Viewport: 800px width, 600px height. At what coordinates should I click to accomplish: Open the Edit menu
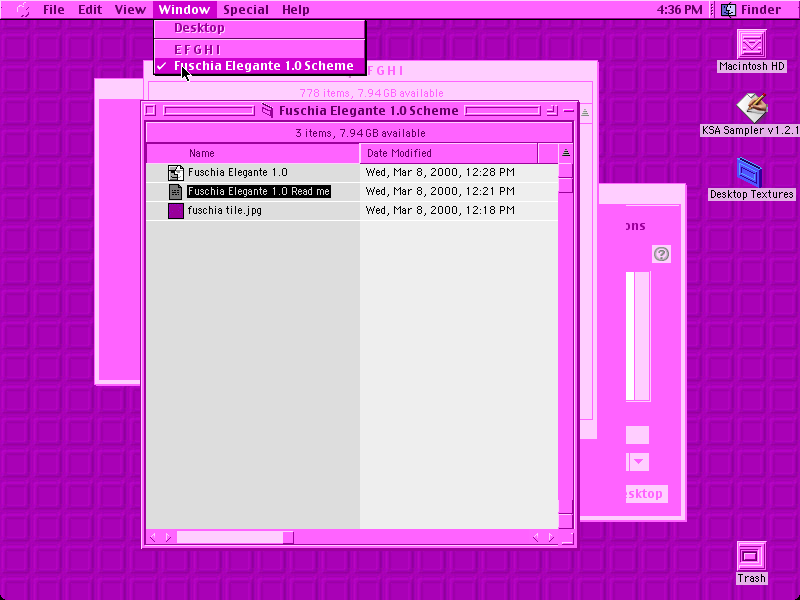[90, 9]
